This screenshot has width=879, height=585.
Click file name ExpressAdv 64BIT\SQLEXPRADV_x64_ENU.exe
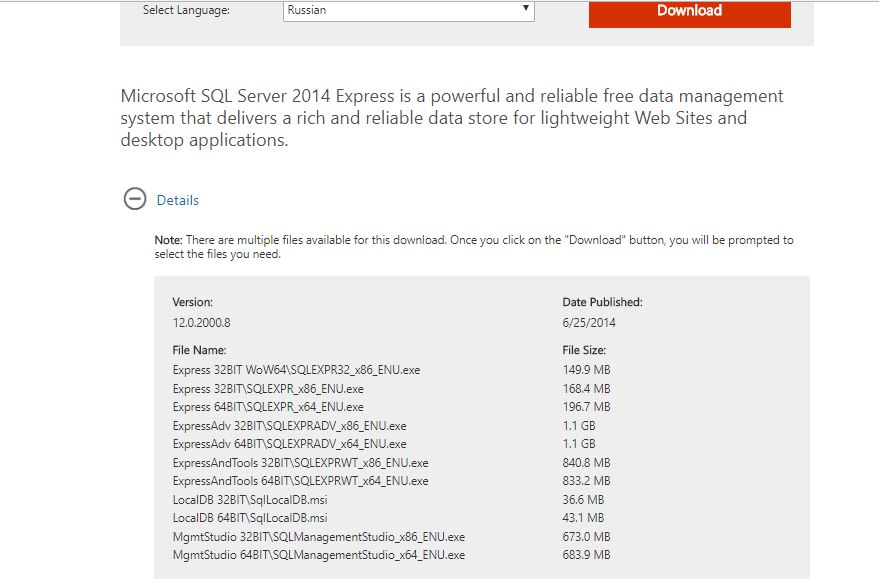pos(289,444)
